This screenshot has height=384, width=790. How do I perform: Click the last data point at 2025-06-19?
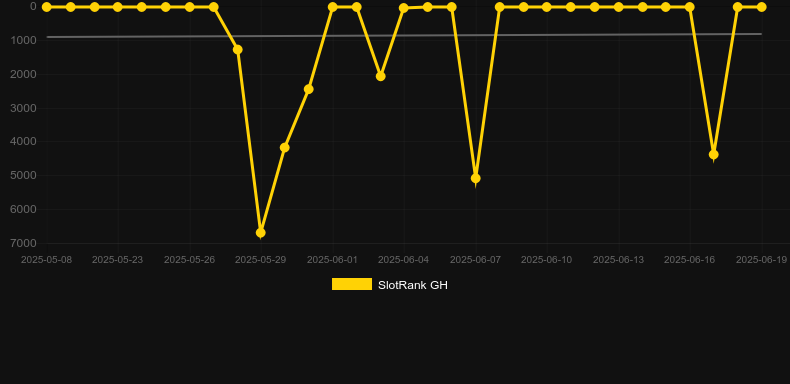coord(761,7)
